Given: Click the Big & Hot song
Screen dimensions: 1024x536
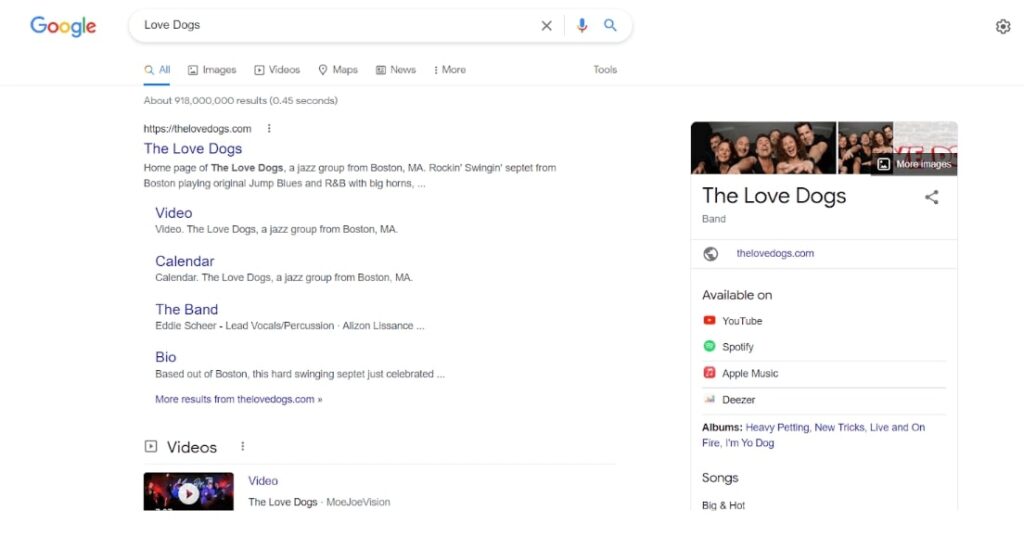Looking at the screenshot, I should (724, 505).
